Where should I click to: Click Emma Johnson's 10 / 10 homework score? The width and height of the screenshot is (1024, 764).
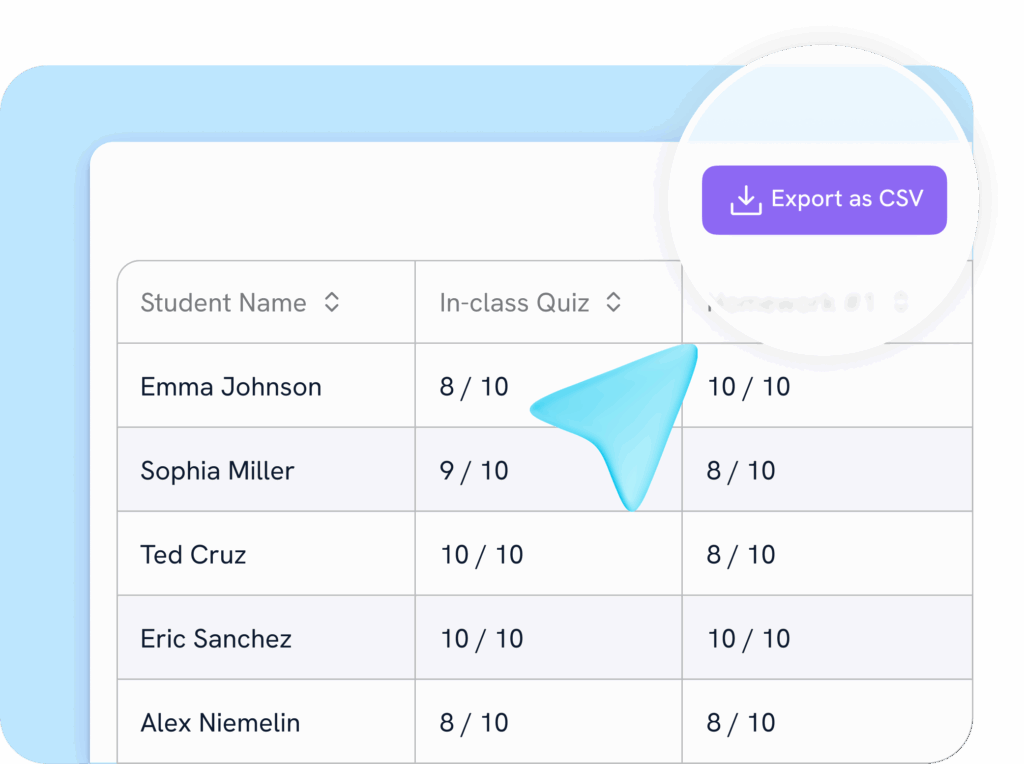749,387
